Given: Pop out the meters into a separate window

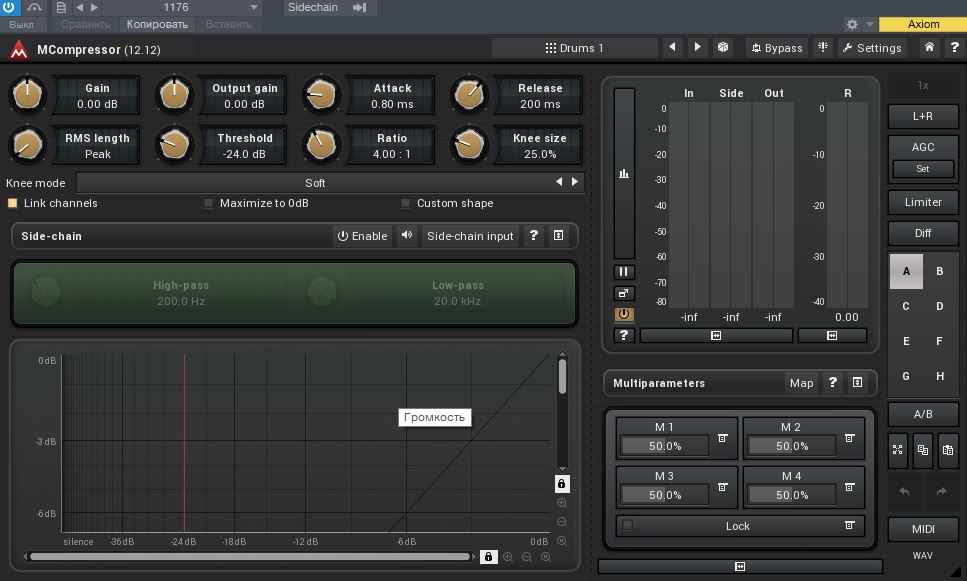Looking at the screenshot, I should coord(624,293).
